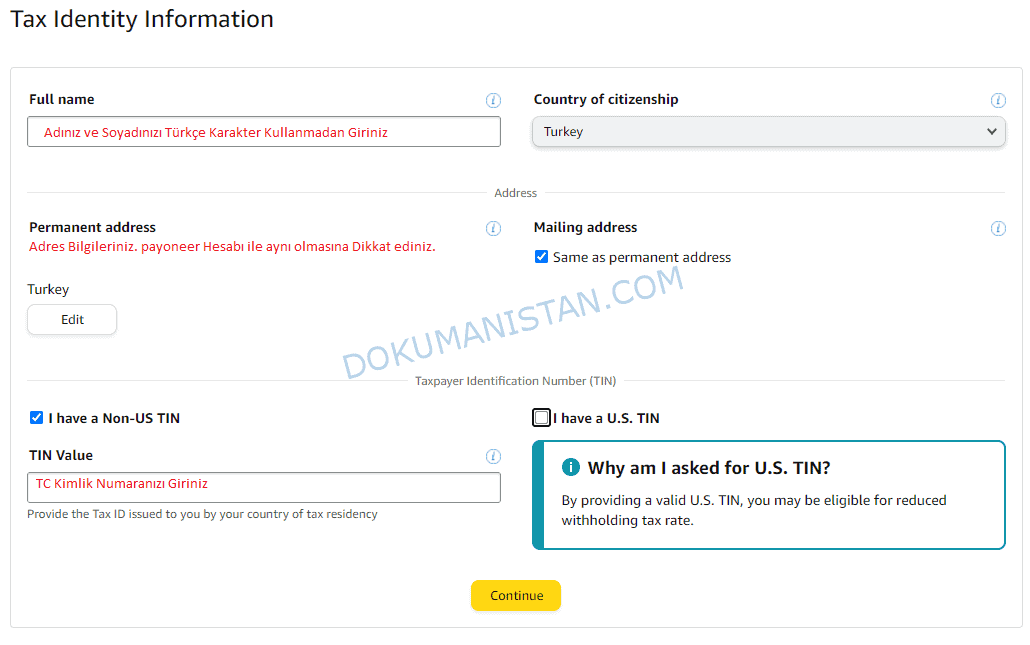Viewport: 1030px width, 645px height.
Task: Click the dropdown chevron next to Turkey
Action: (991, 131)
